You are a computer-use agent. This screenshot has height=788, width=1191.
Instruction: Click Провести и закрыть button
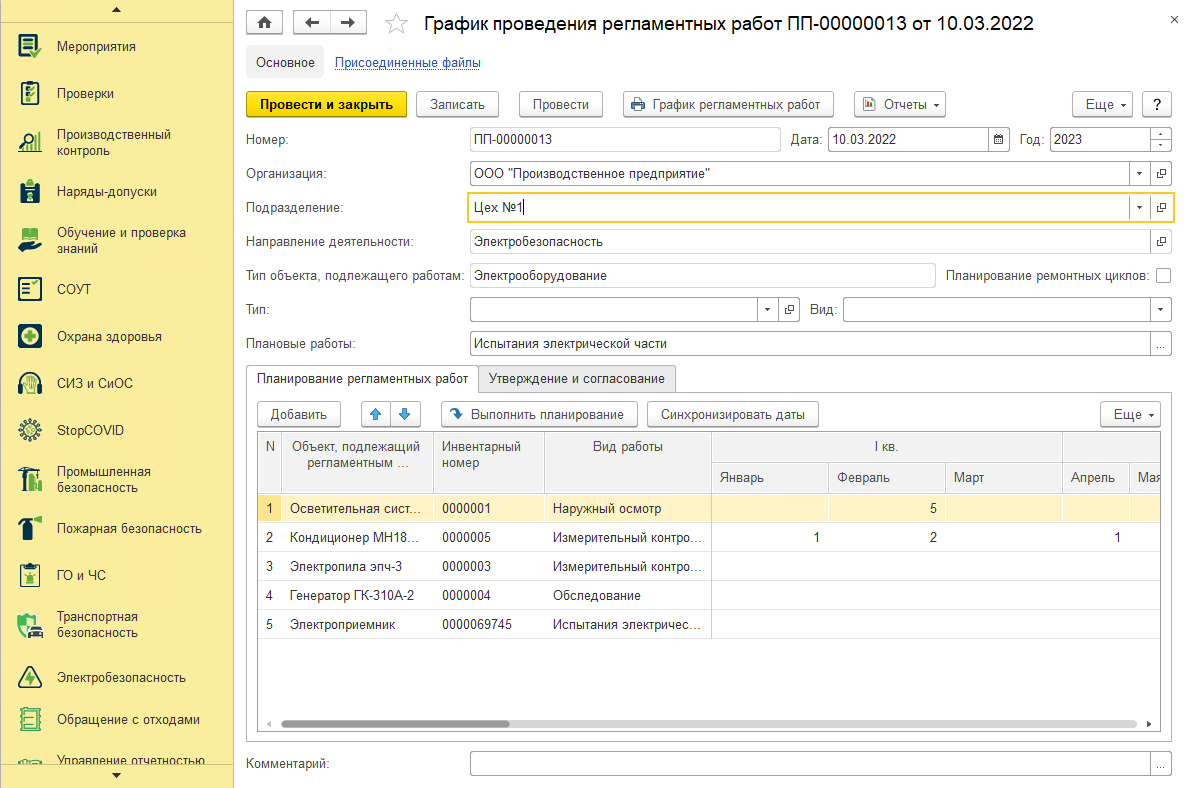[x=327, y=104]
